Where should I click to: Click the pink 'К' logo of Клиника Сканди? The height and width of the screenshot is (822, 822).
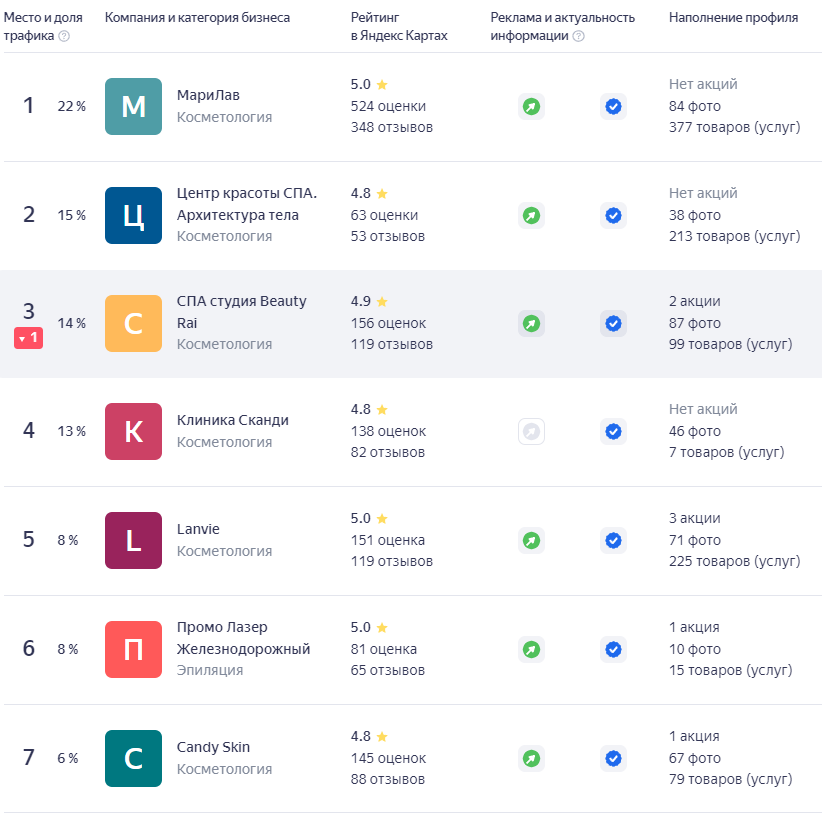pos(133,431)
